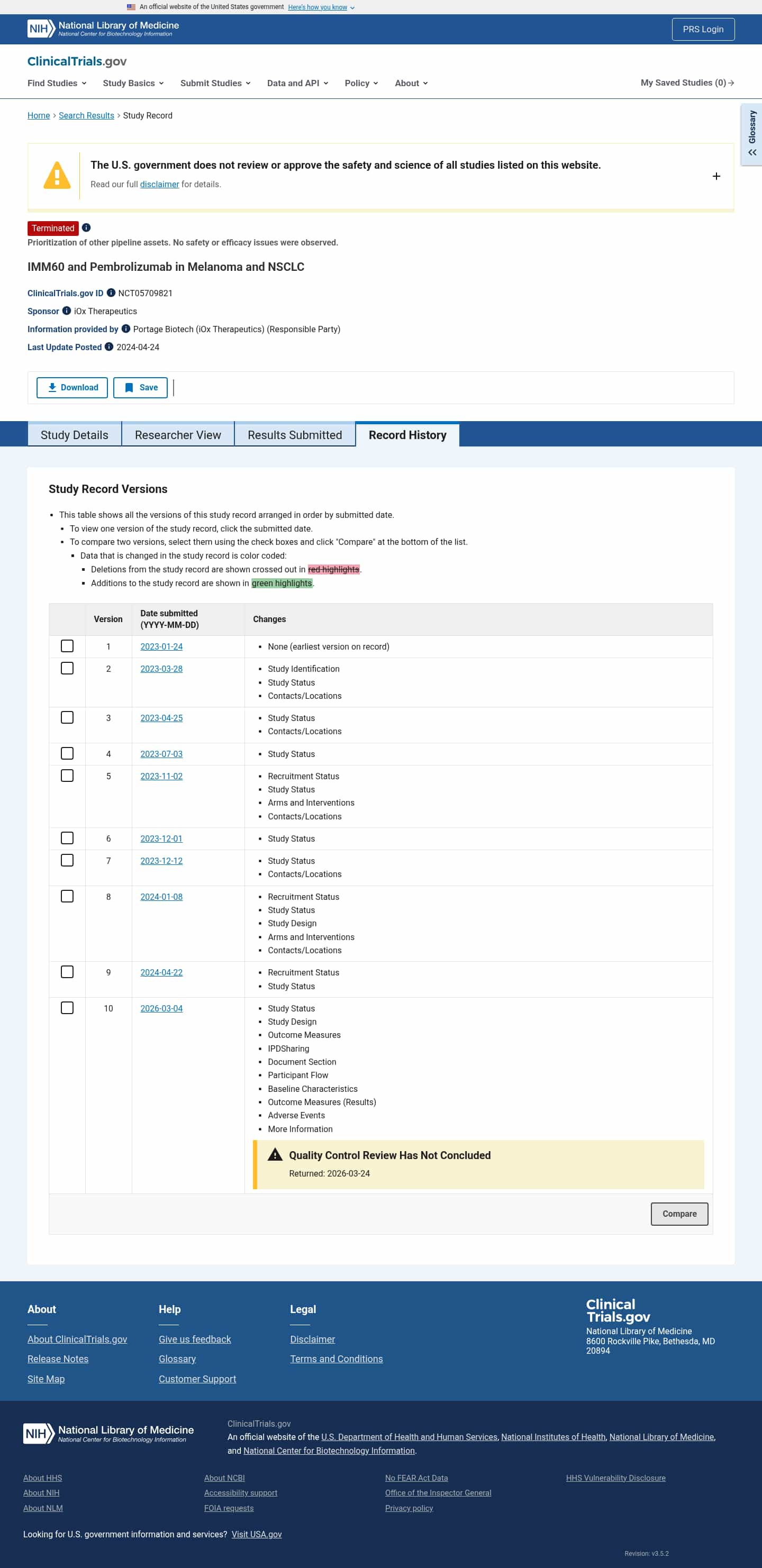The width and height of the screenshot is (762, 1568).
Task: Open My Saved Studies (0)
Action: click(687, 83)
